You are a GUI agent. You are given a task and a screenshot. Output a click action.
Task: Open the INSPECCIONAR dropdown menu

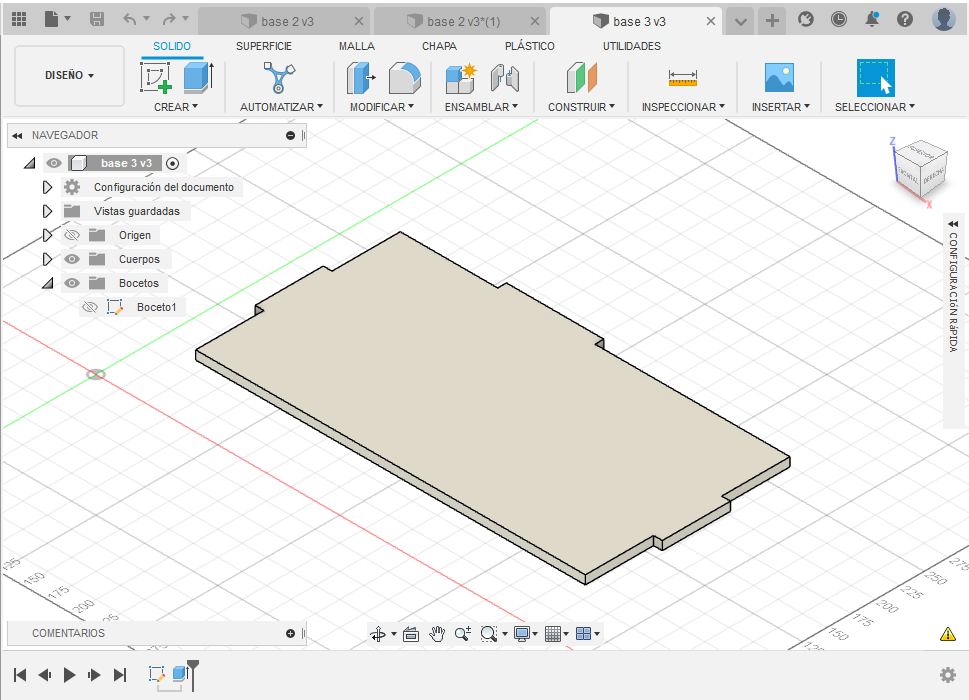[683, 107]
